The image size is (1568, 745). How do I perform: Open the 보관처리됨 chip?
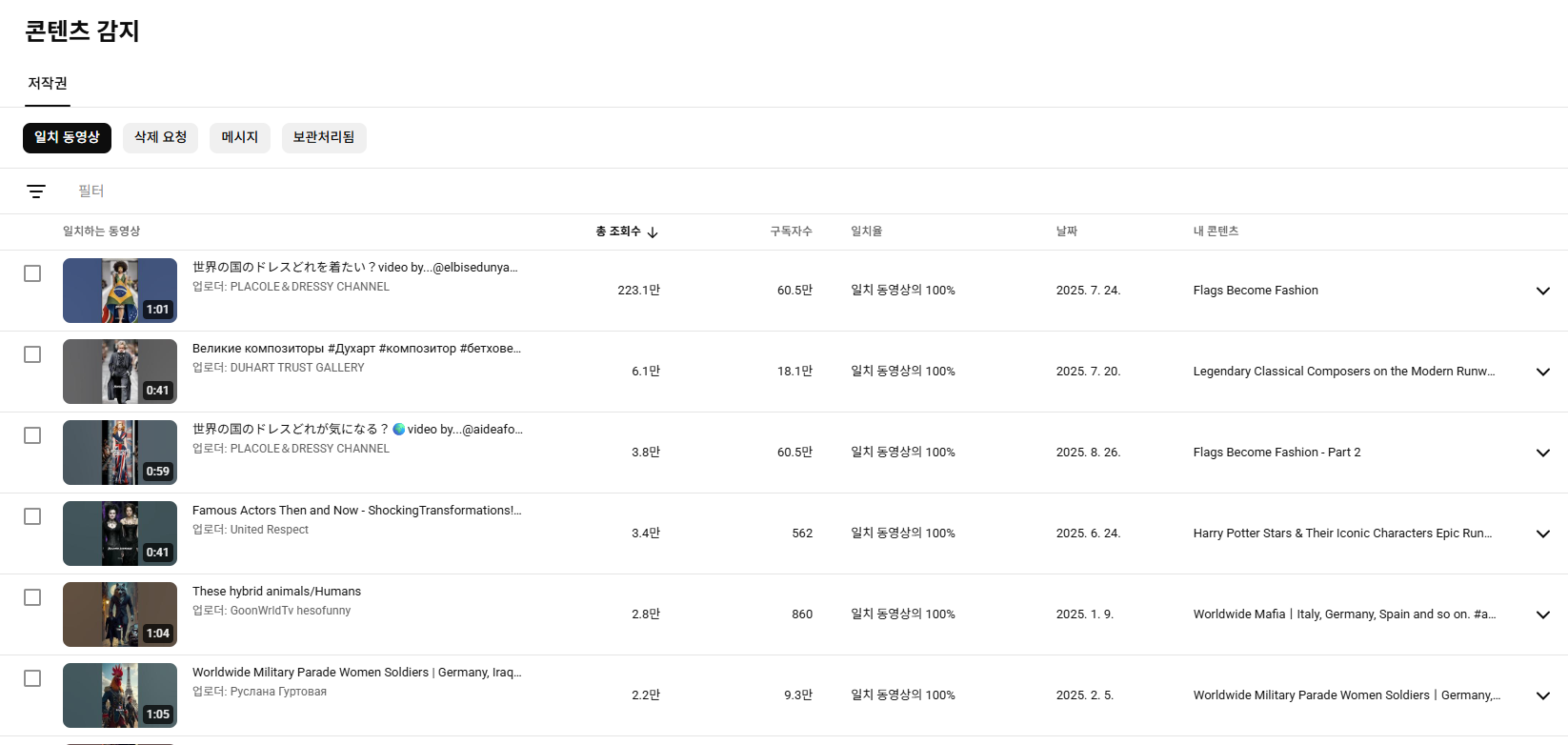[324, 137]
